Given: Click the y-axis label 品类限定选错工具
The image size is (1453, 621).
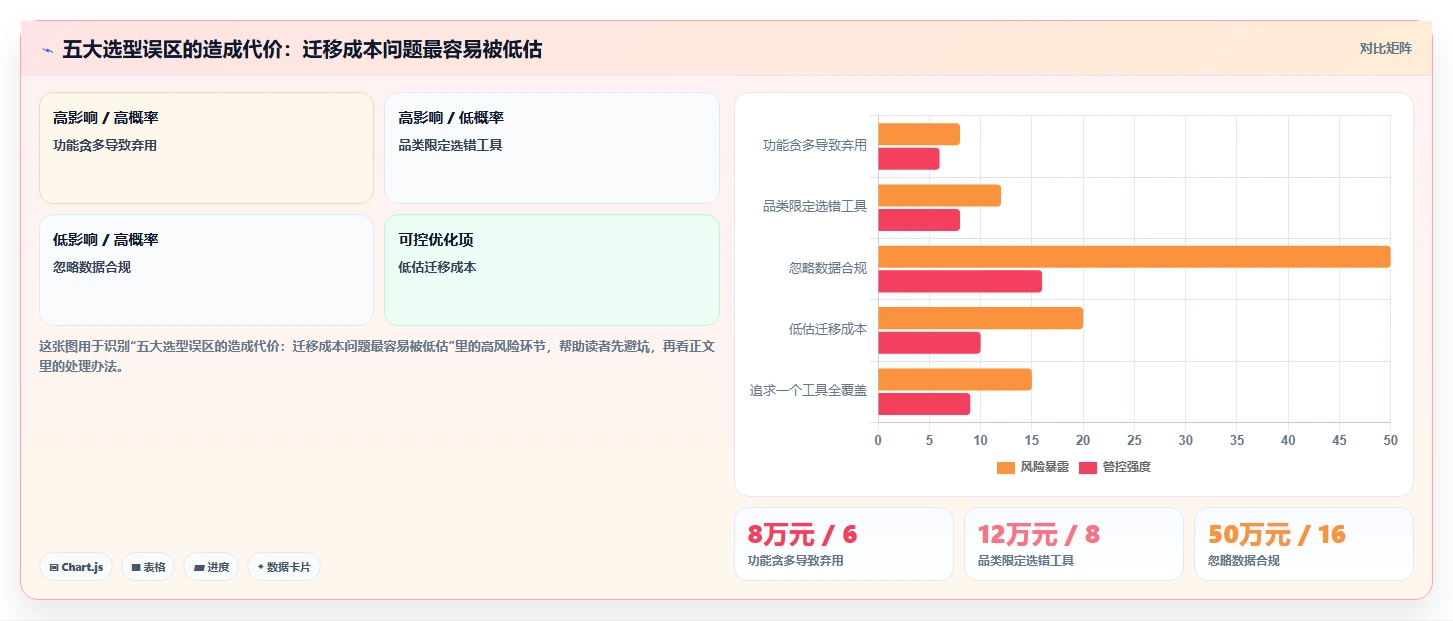Looking at the screenshot, I should point(815,206).
